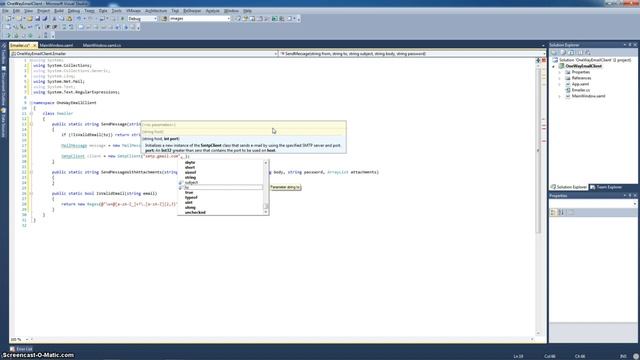Click the Properties icon in Solution Explorer toolbar

[x=554, y=53]
